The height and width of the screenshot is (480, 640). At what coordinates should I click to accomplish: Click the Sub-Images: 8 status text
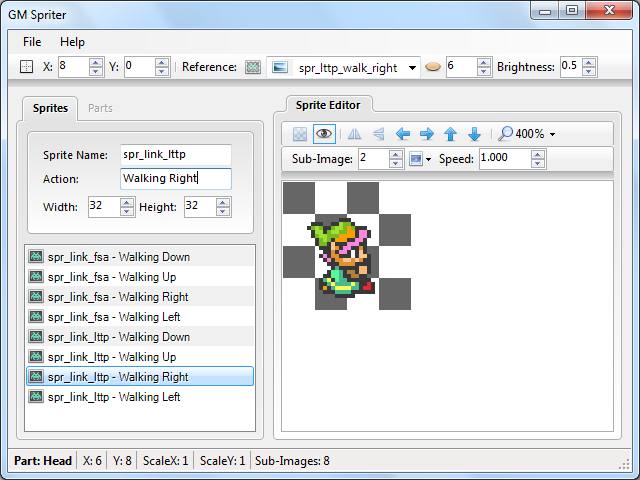coord(292,461)
